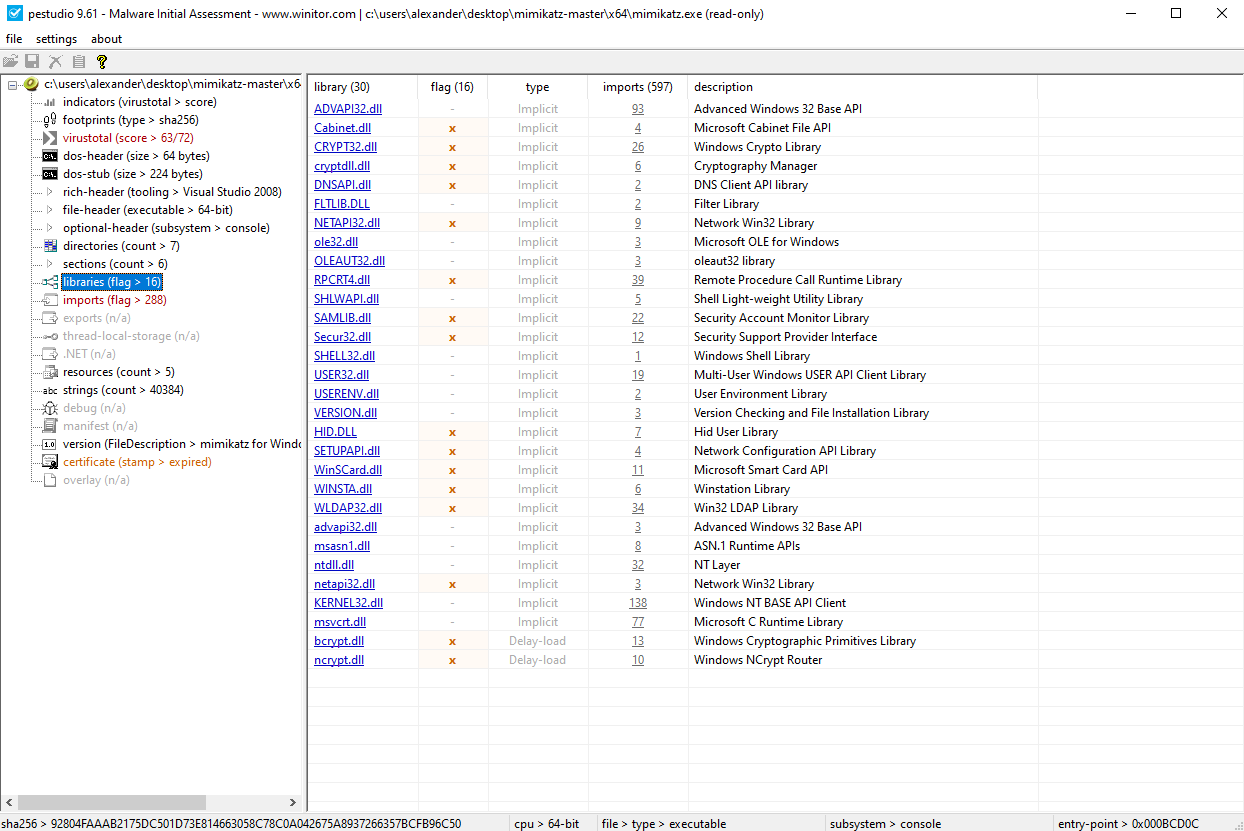Screen dimensions: 1244x831
Task: Click the ncrypt.dll library link
Action: (x=339, y=660)
